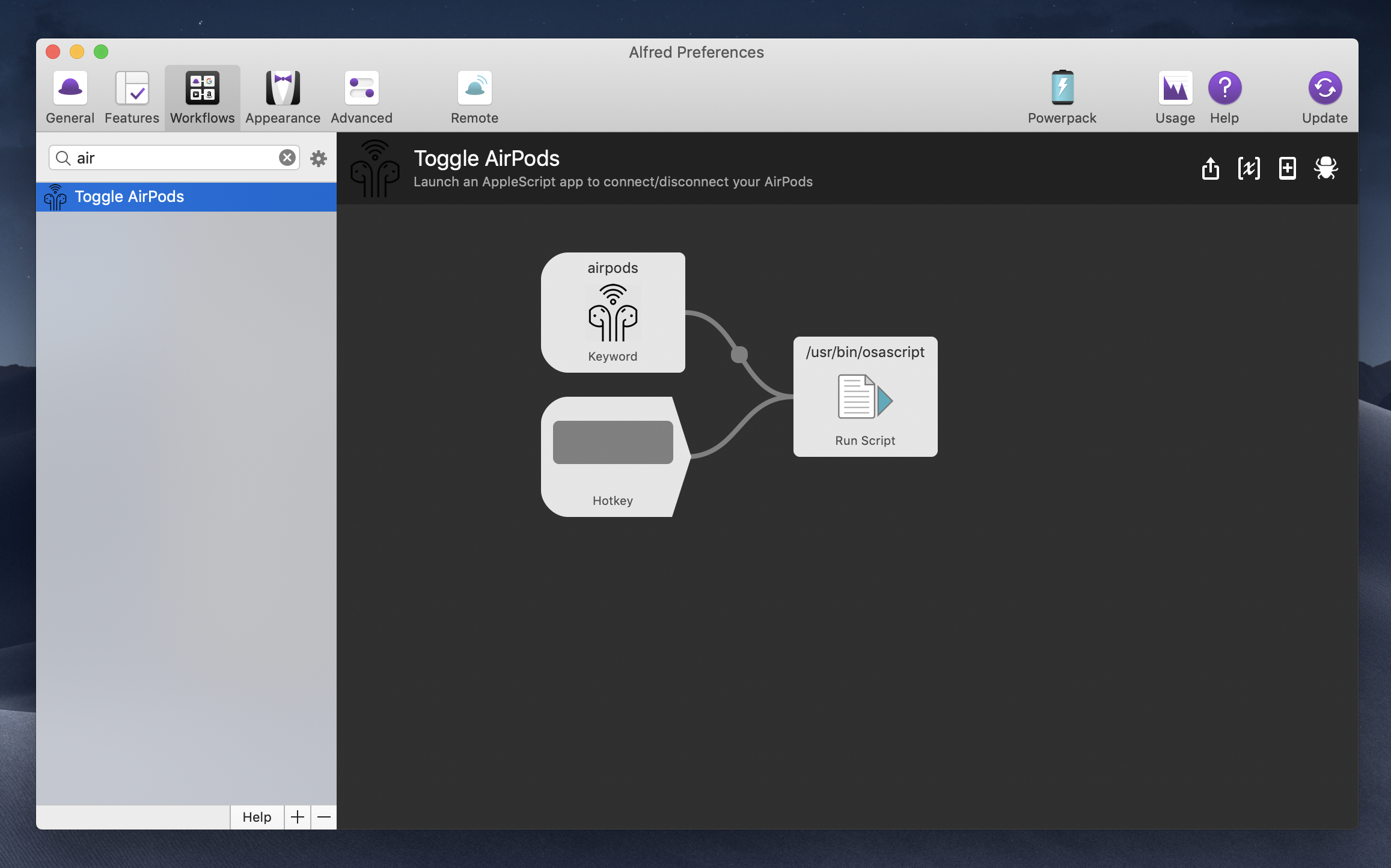Image resolution: width=1391 pixels, height=868 pixels.
Task: Click the Help button below workflow list
Action: coord(257,817)
